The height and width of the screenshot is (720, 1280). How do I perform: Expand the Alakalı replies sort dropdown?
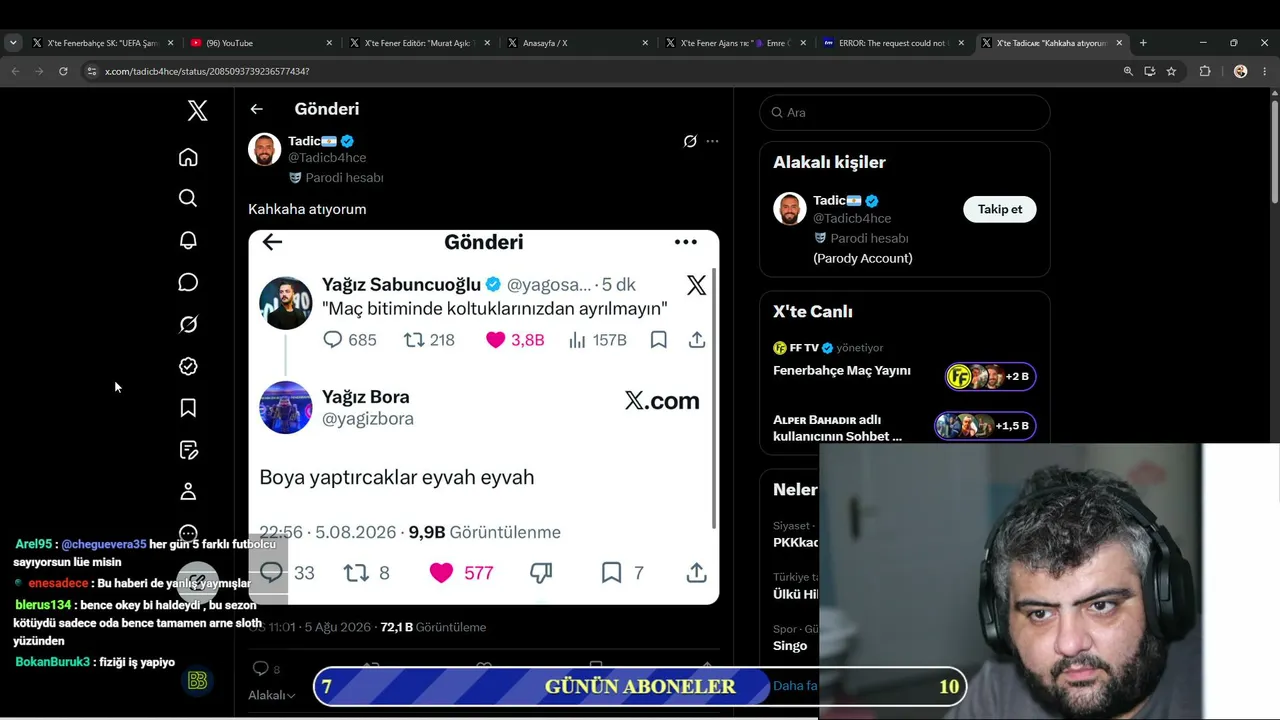pos(272,695)
